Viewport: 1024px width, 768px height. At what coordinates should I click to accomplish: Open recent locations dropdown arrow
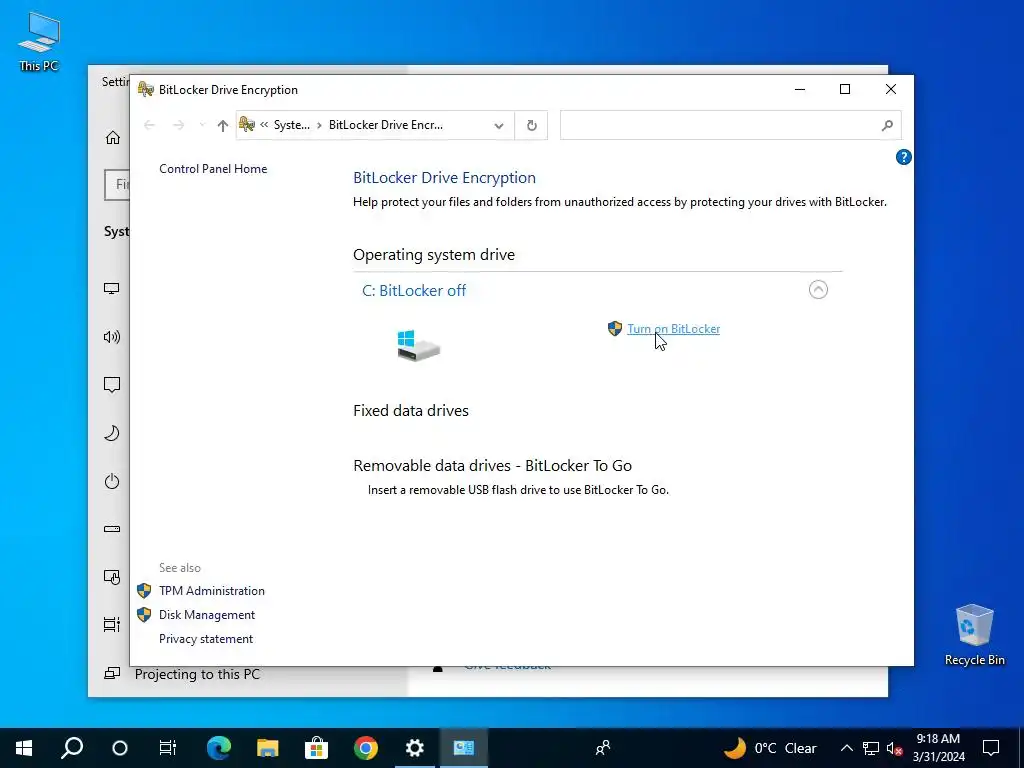(202, 125)
